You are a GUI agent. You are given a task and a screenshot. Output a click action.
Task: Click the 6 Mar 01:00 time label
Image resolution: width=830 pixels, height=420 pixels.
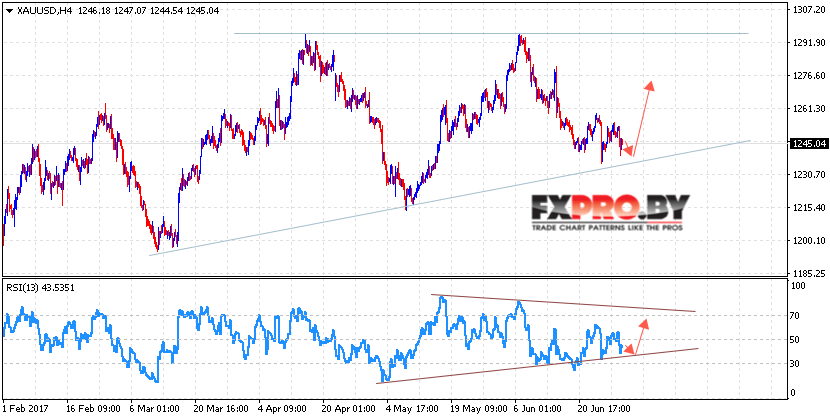coord(157,409)
